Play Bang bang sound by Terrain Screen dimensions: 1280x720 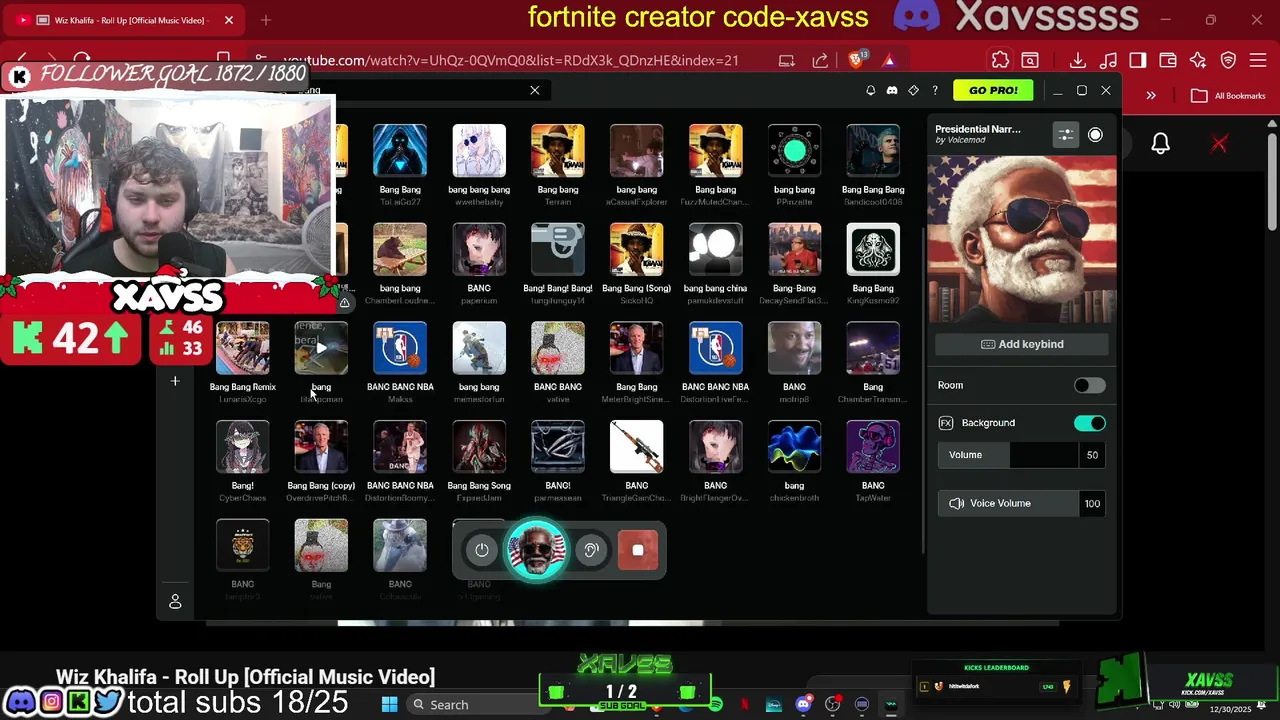point(558,151)
